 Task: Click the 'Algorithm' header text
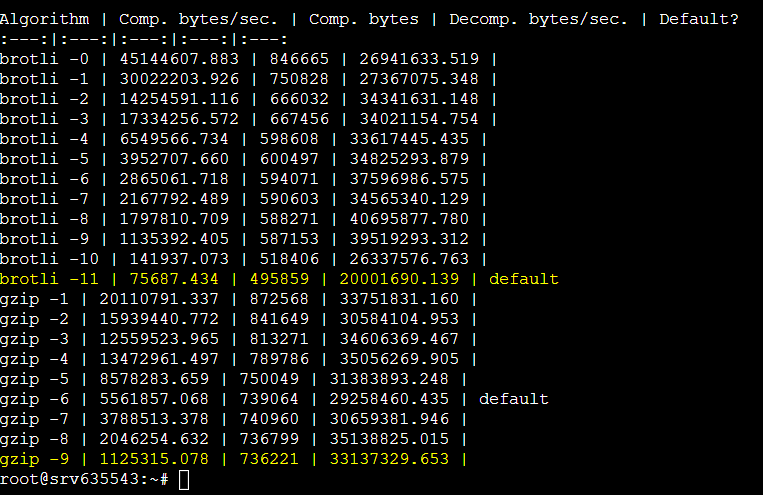44,19
